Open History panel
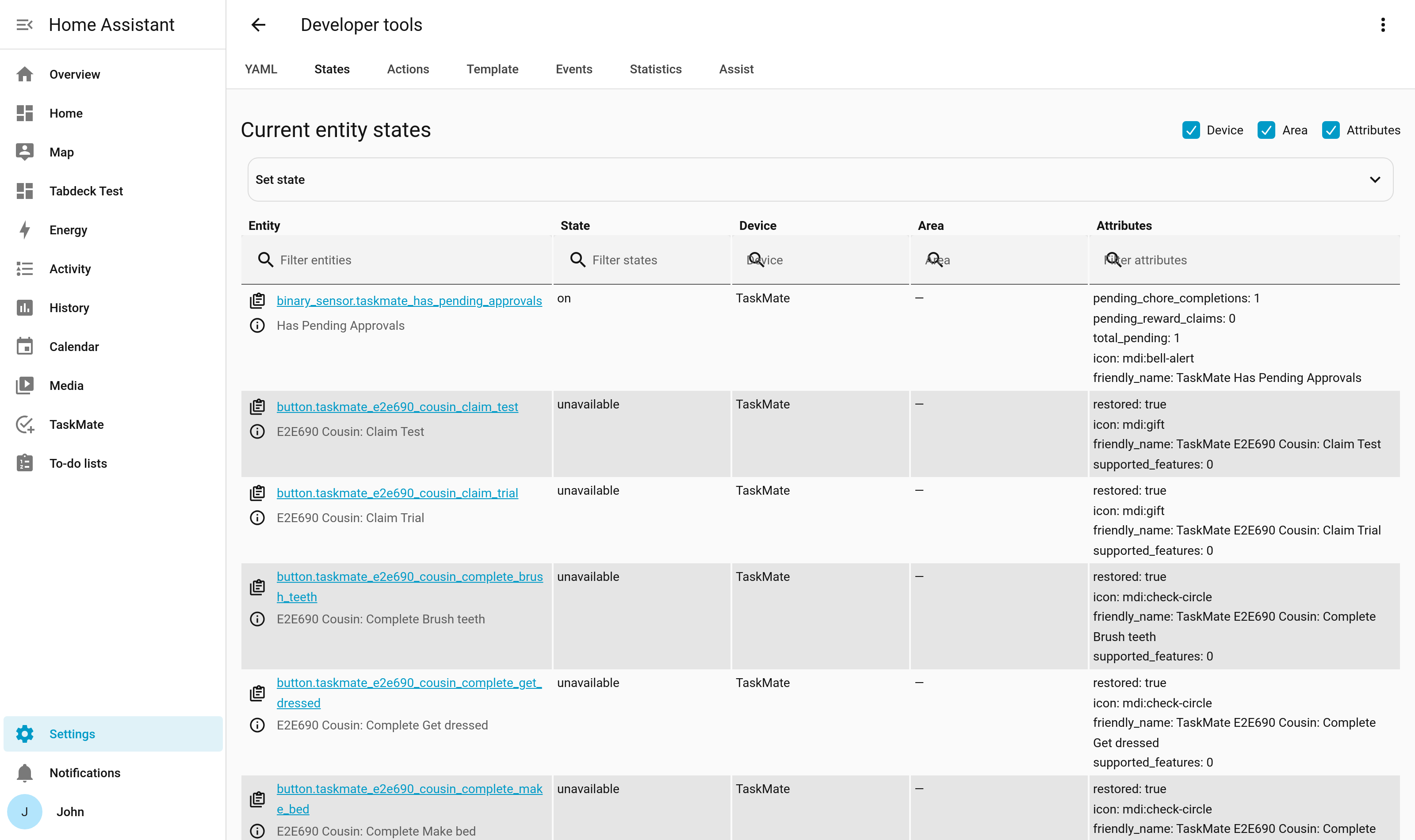 [113, 308]
